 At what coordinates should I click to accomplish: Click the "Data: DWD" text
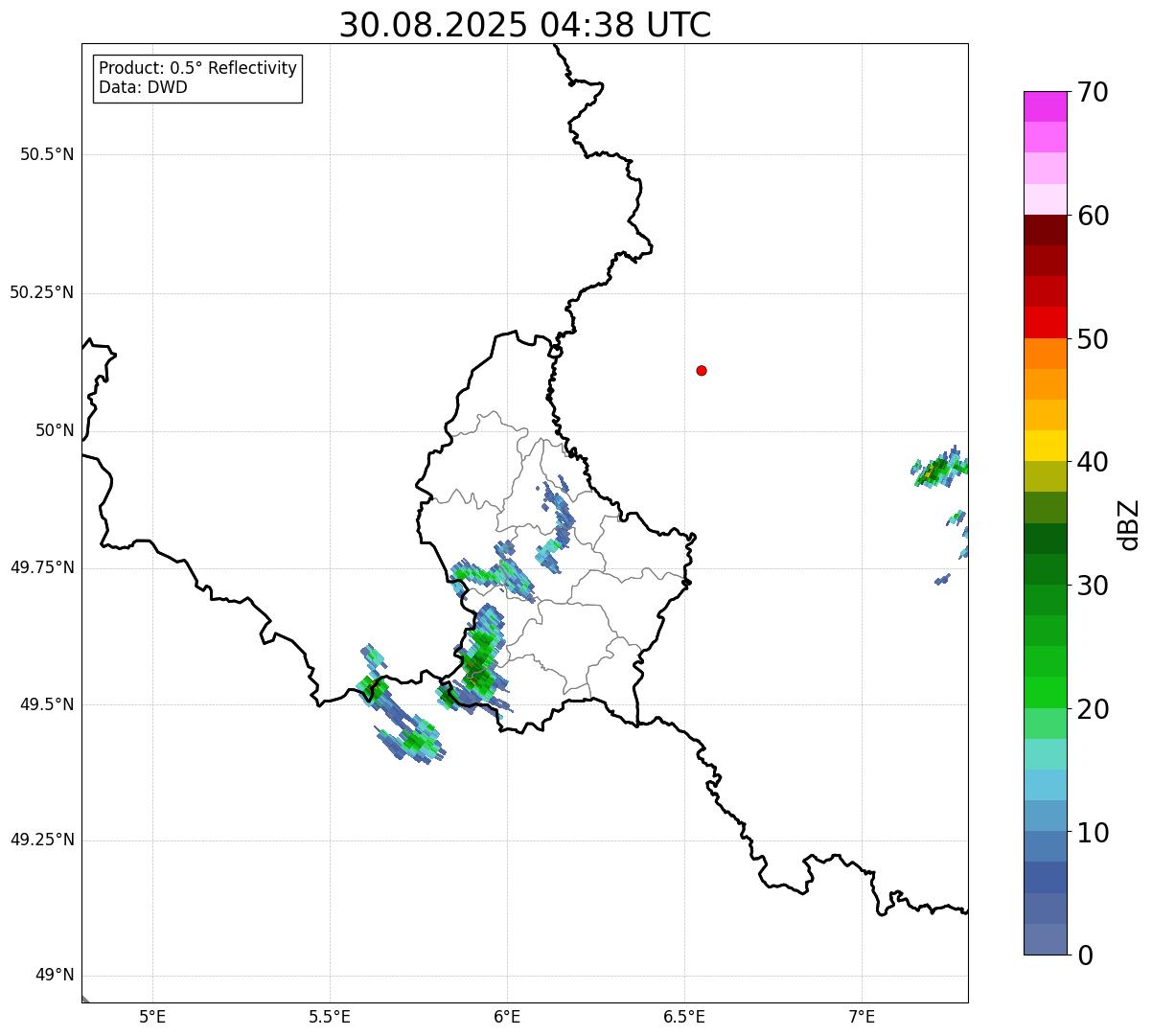click(143, 88)
